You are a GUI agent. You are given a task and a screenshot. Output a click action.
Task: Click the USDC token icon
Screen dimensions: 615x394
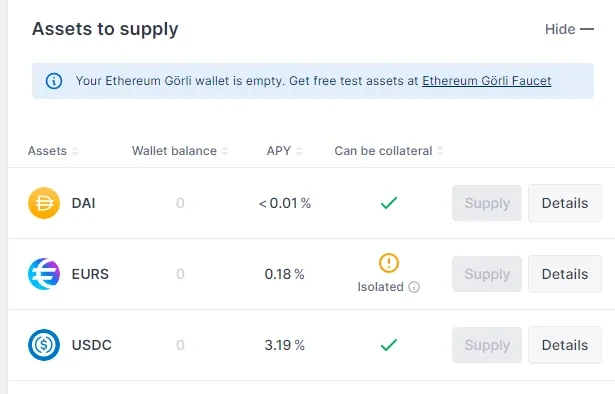(x=44, y=345)
